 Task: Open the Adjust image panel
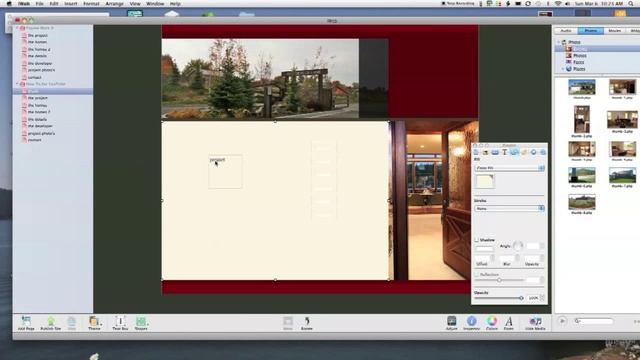451,322
